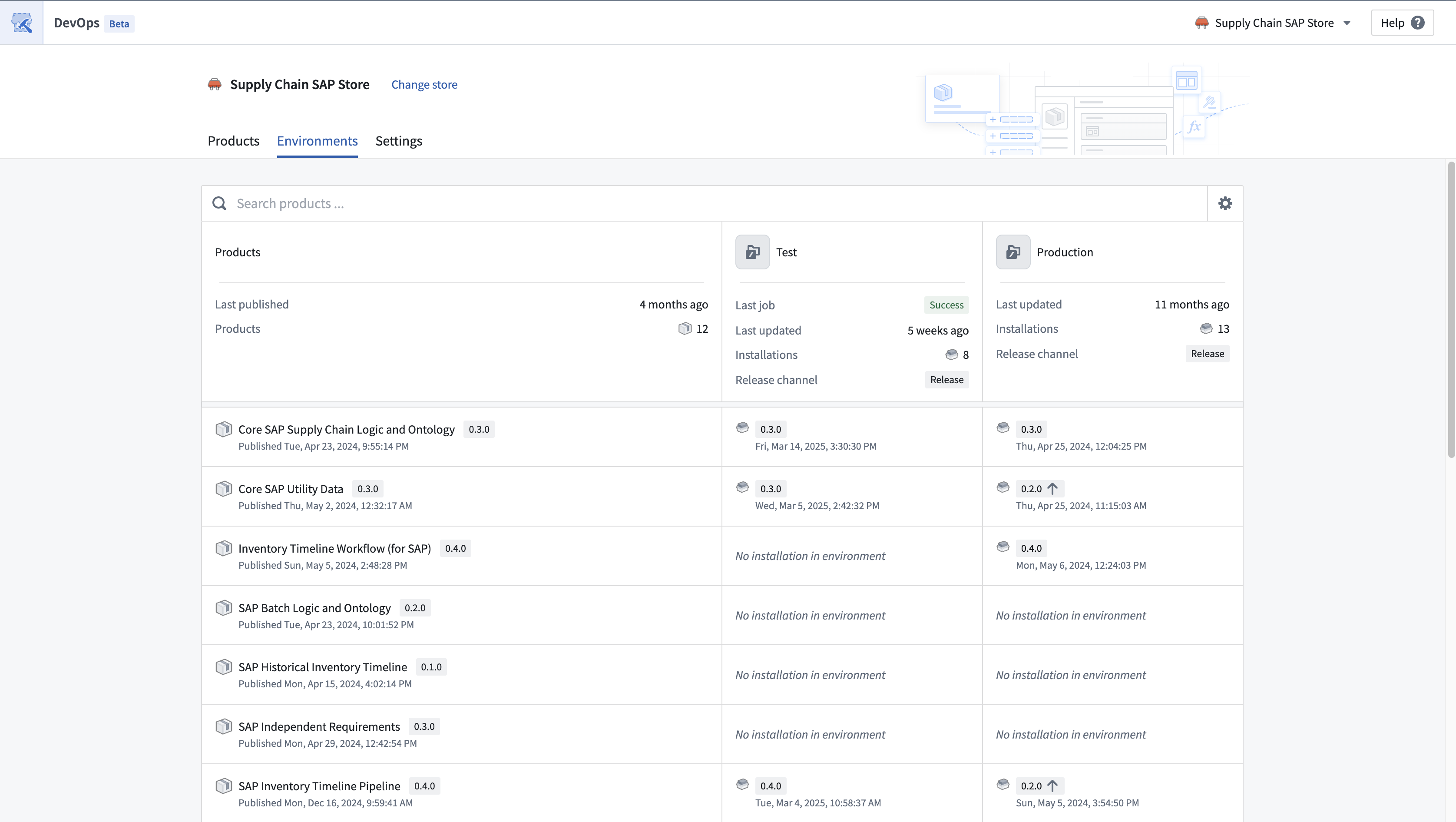The image size is (1456, 822).
Task: Click the Help question mark icon
Action: 1417,23
